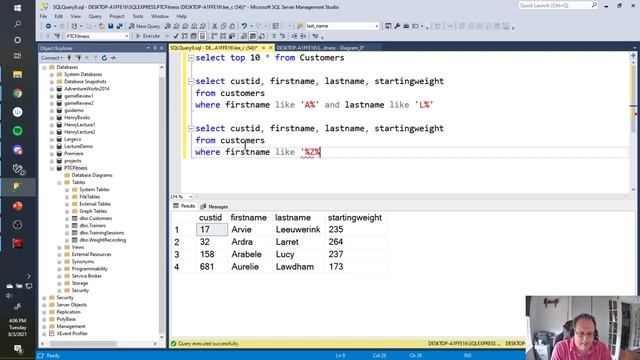Image resolution: width=640 pixels, height=360 pixels.
Task: Click the Connect Object Explorer plug icon
Action: click(x=69, y=58)
